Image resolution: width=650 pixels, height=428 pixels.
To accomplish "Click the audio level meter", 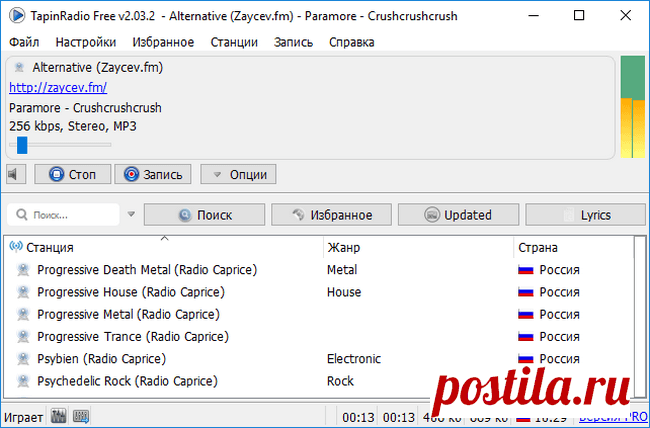I will click(x=633, y=107).
